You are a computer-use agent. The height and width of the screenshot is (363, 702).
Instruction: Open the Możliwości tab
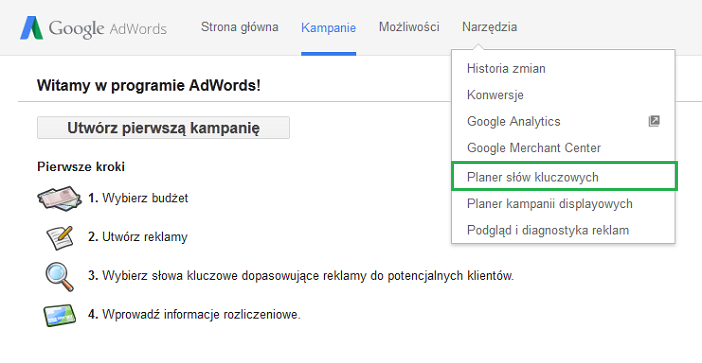tap(409, 27)
